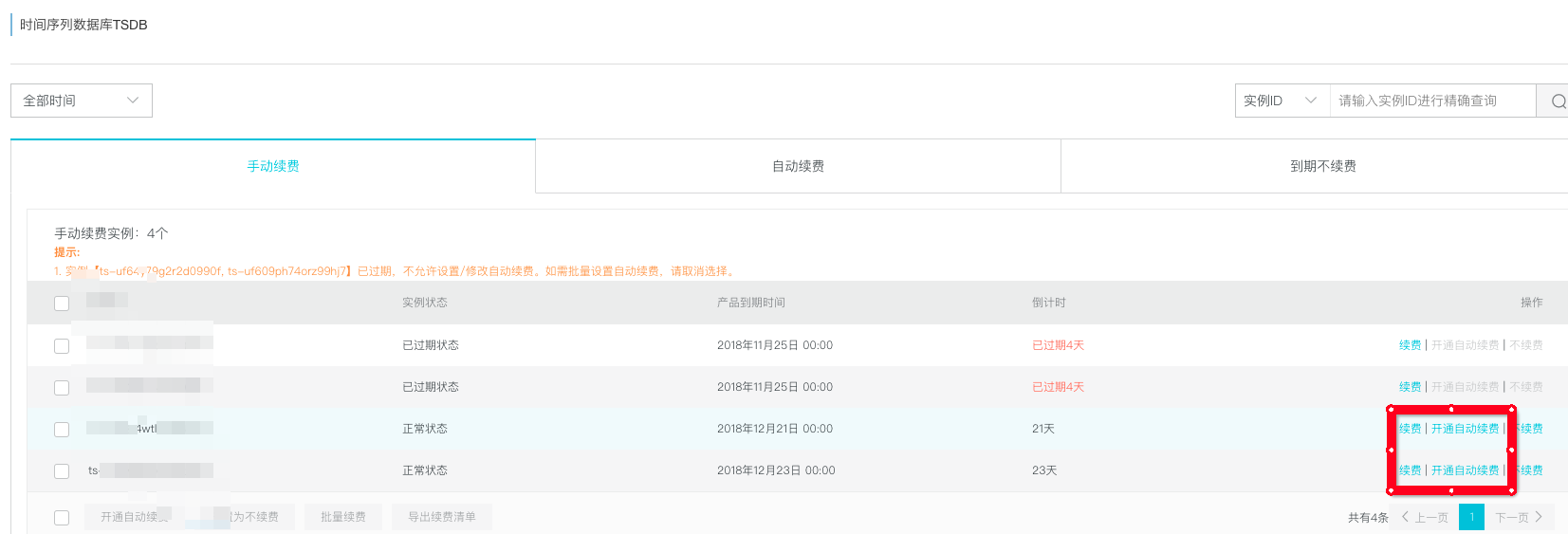Click 开通自动续费 link in the 23天 row
The image size is (1568, 534).
(x=1465, y=470)
